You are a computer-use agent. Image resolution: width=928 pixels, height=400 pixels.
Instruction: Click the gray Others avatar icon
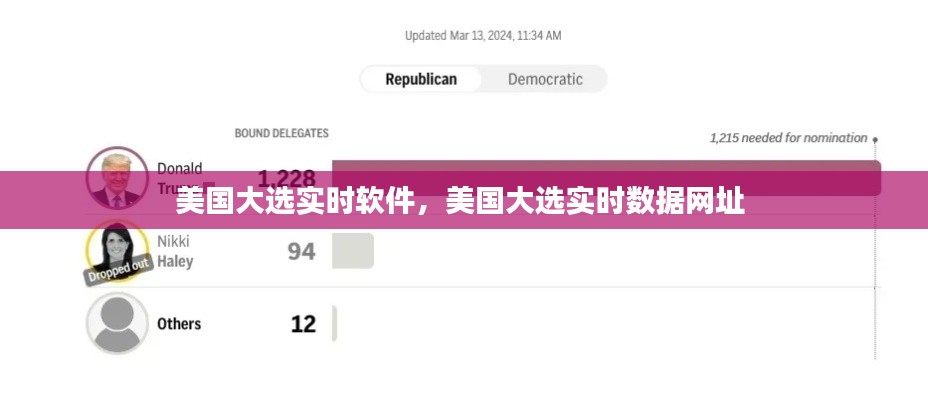117,324
